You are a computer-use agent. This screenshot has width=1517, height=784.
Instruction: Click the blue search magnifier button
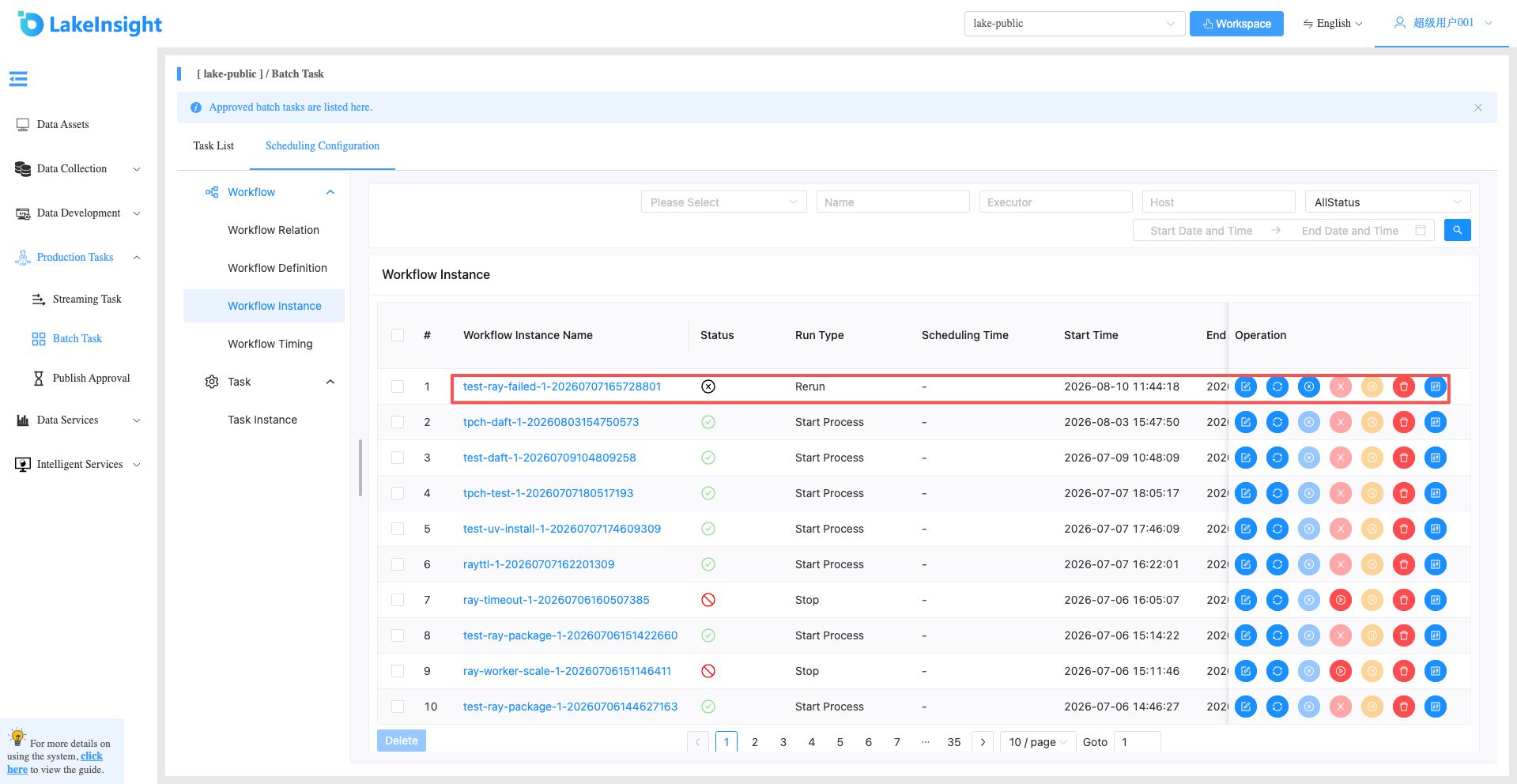[1458, 230]
